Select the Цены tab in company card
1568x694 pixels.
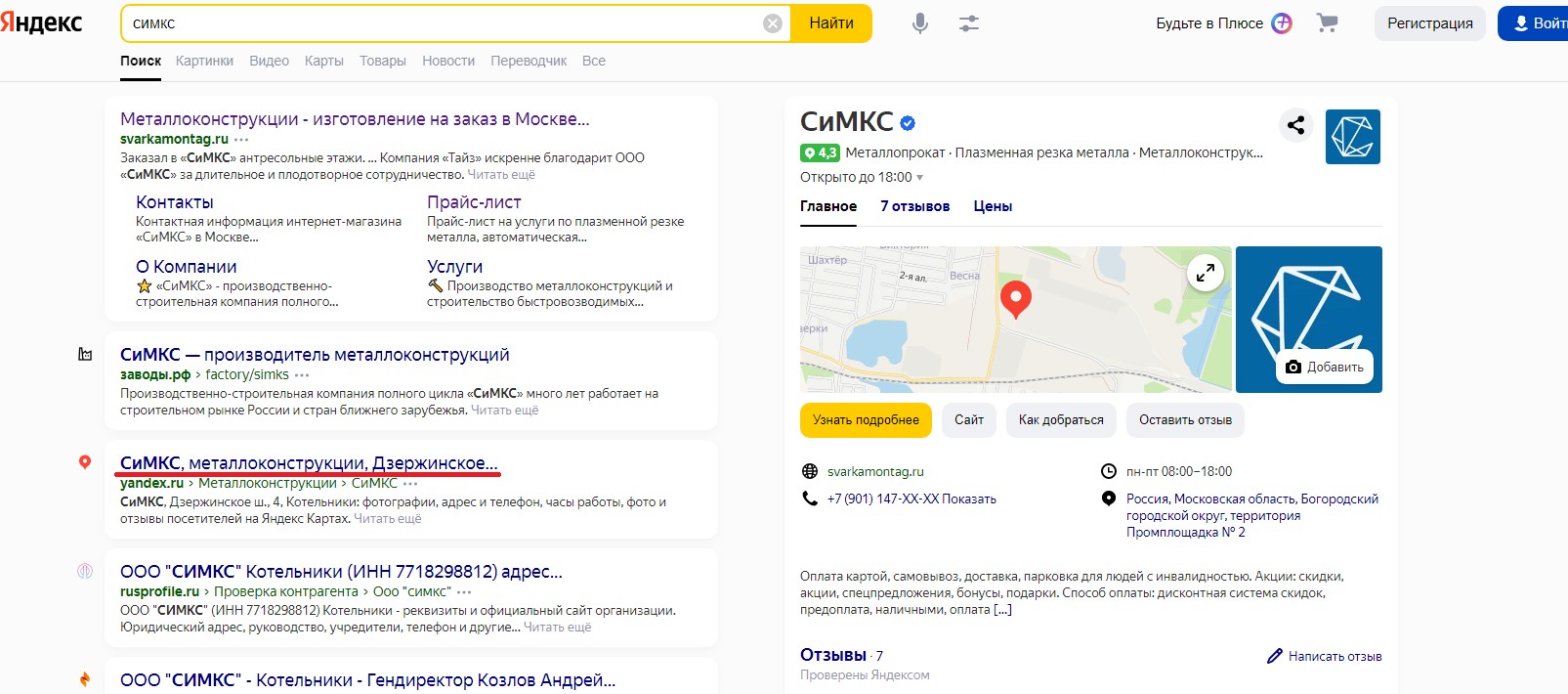point(993,206)
